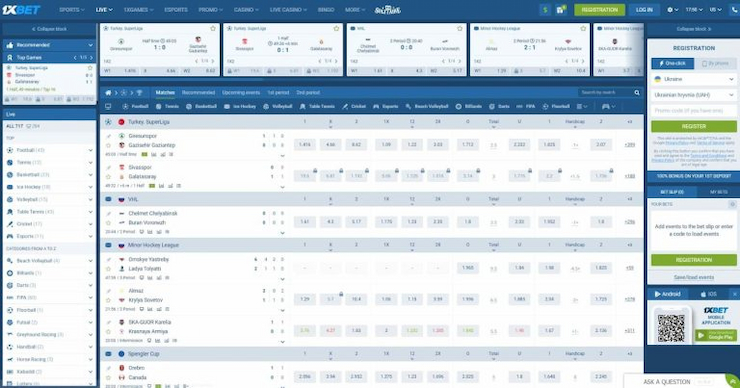Open settings gear in top bar
740x388 pixels.
pyautogui.click(x=670, y=9)
